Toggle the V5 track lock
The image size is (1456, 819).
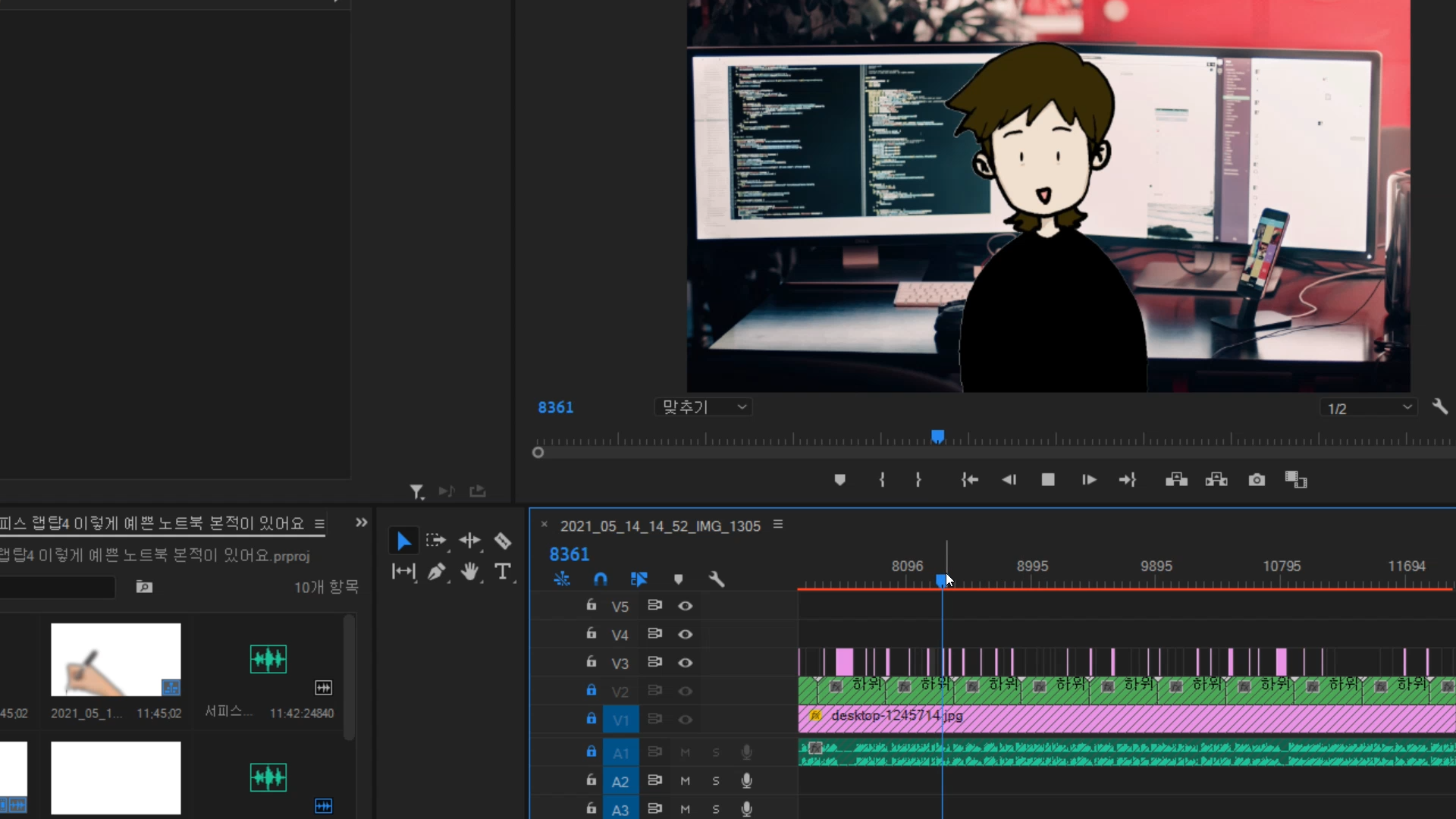[591, 605]
